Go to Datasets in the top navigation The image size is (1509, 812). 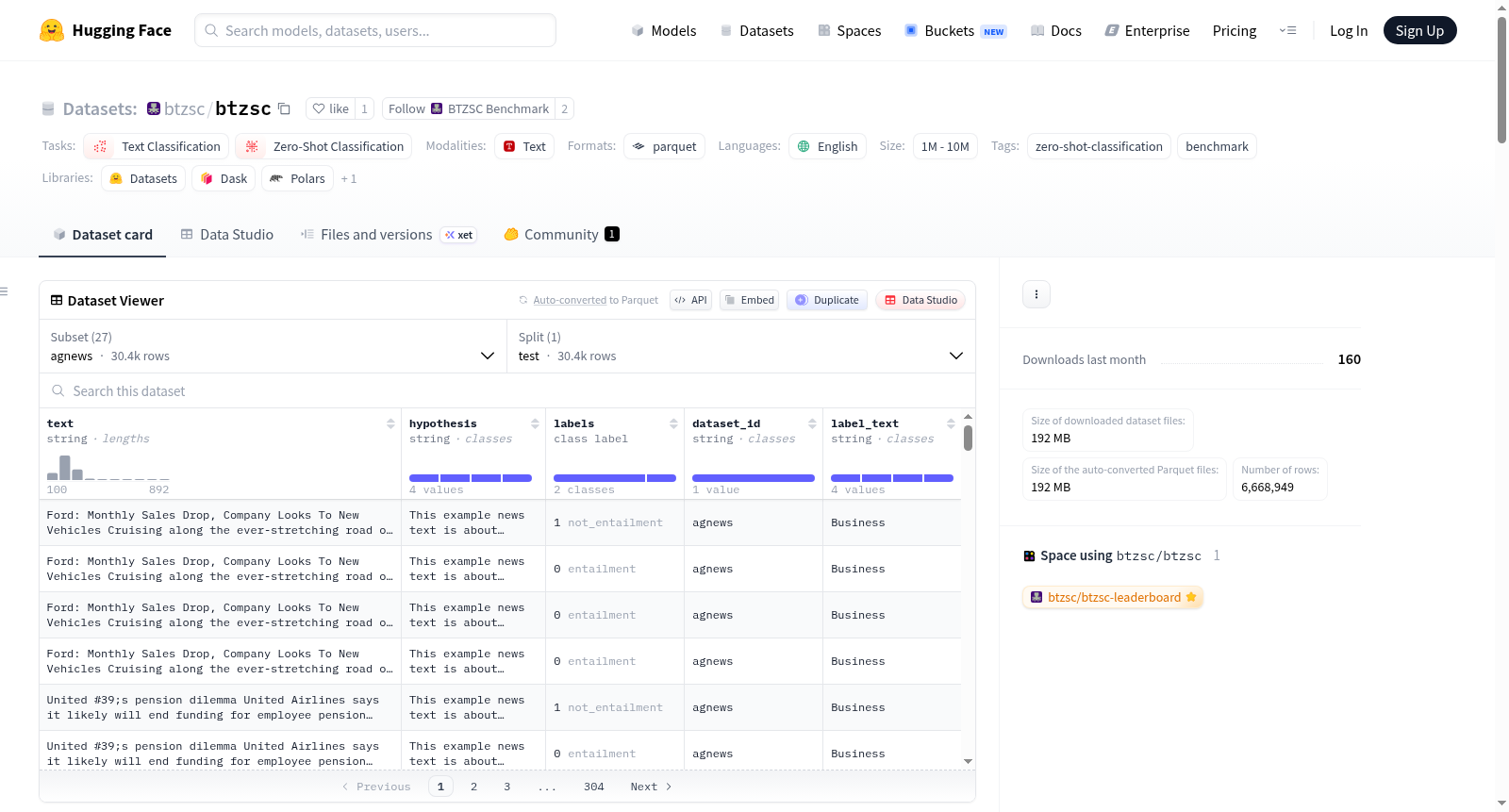[x=756, y=30]
